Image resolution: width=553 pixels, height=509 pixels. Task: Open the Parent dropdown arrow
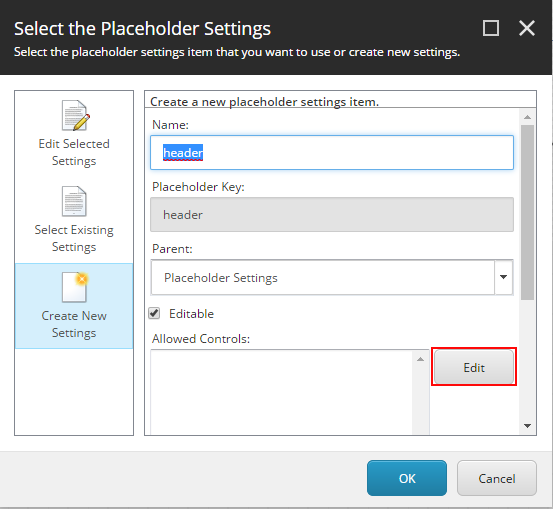pos(503,277)
